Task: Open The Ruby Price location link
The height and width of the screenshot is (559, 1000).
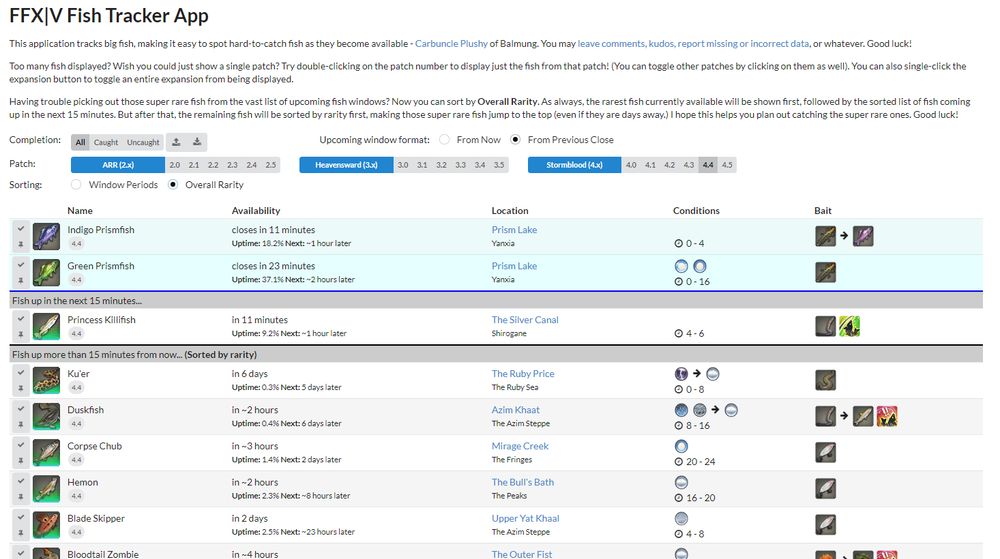Action: [x=523, y=374]
